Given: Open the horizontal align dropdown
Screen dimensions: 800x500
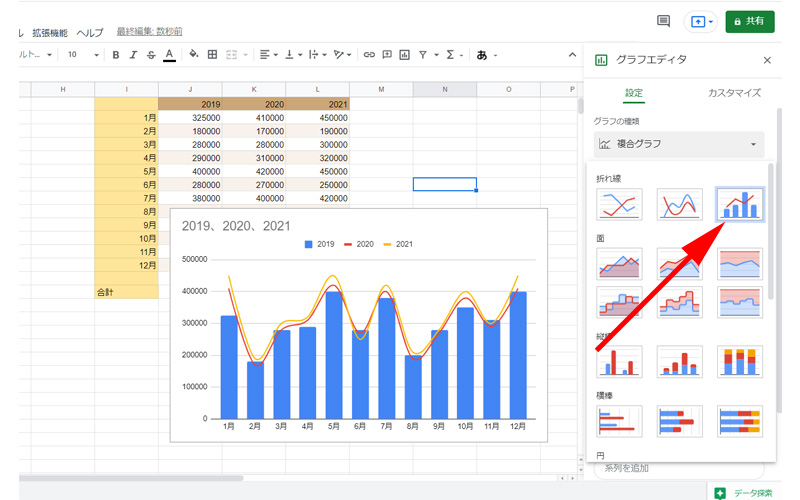Looking at the screenshot, I should click(268, 55).
